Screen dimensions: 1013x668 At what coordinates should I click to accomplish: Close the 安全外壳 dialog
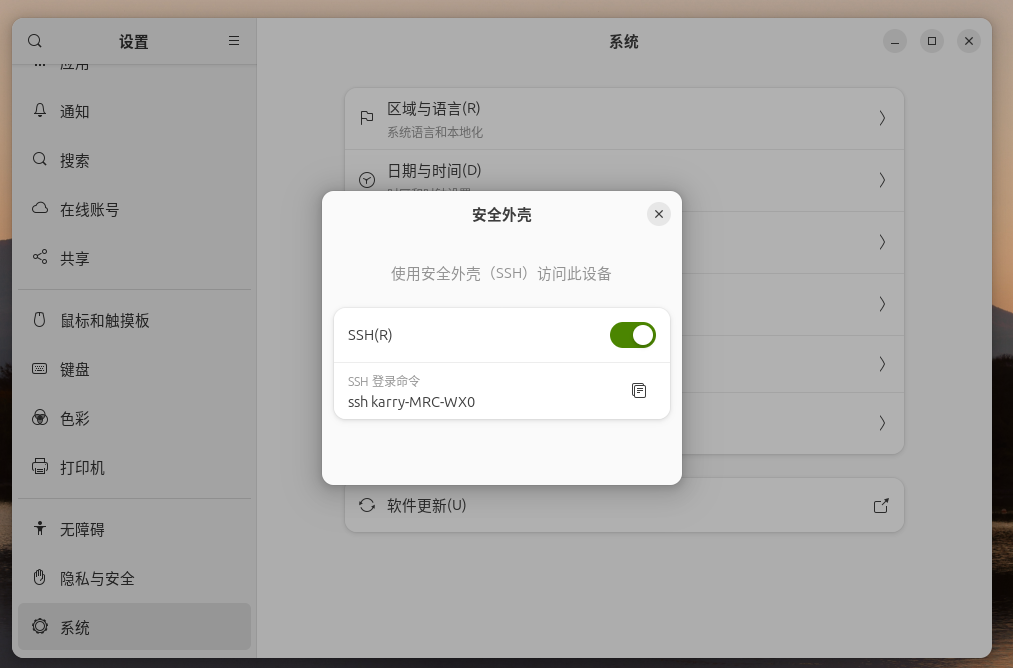pos(658,214)
